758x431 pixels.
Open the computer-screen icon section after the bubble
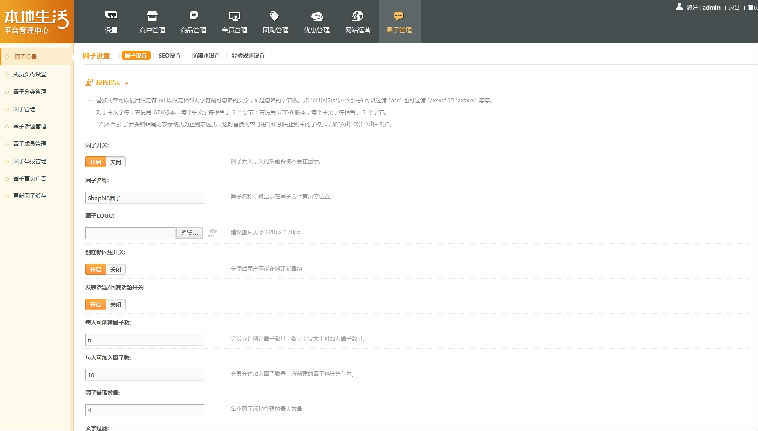[234, 22]
